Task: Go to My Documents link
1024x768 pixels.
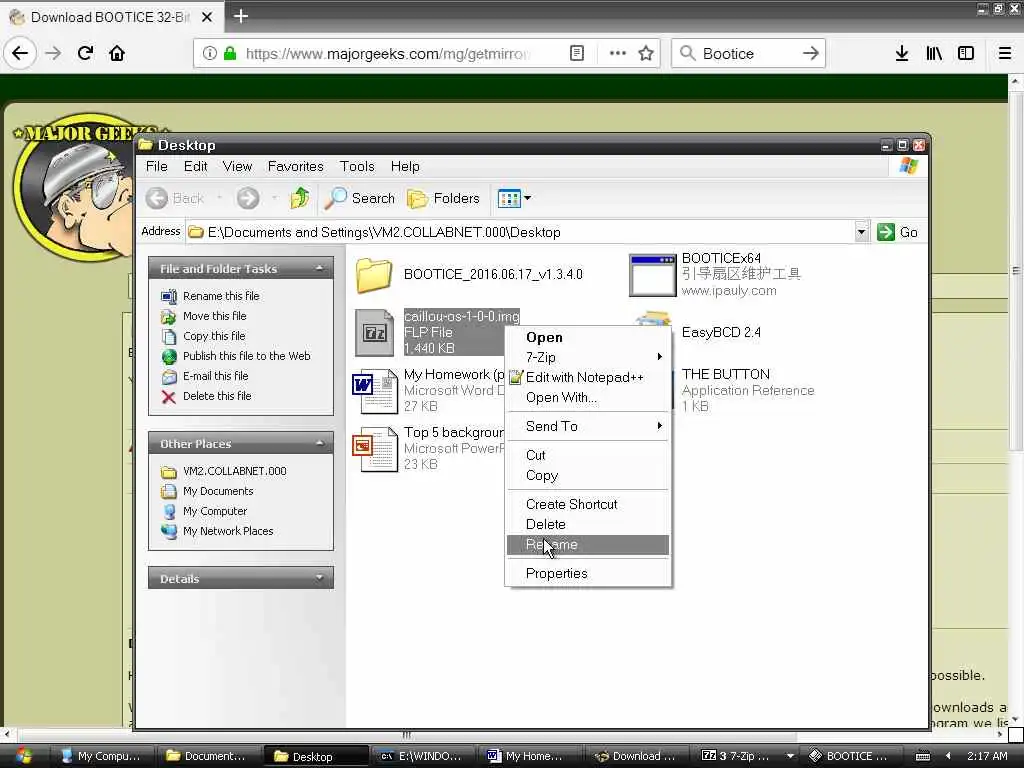Action: [218, 491]
